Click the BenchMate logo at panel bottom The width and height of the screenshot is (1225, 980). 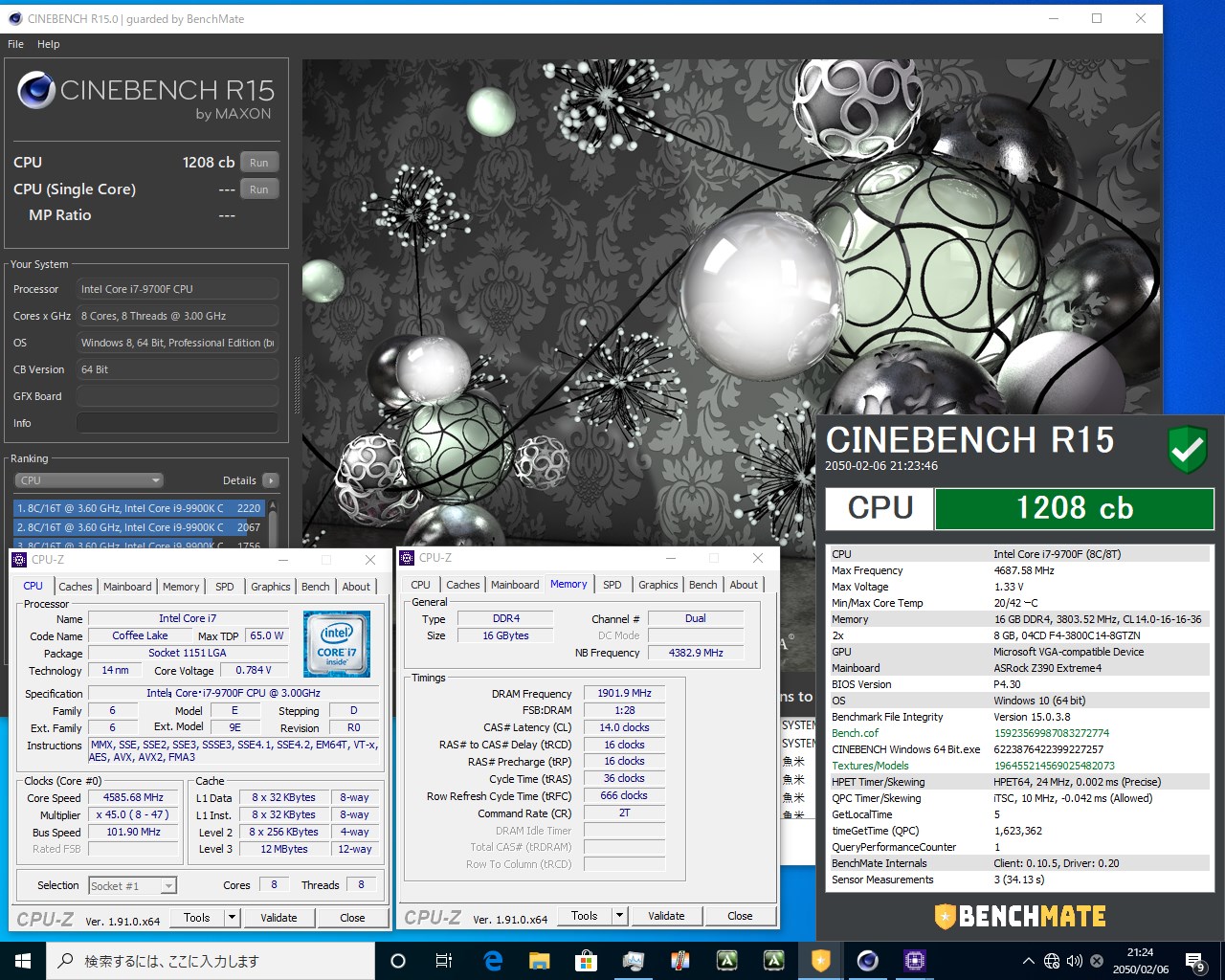click(1020, 916)
